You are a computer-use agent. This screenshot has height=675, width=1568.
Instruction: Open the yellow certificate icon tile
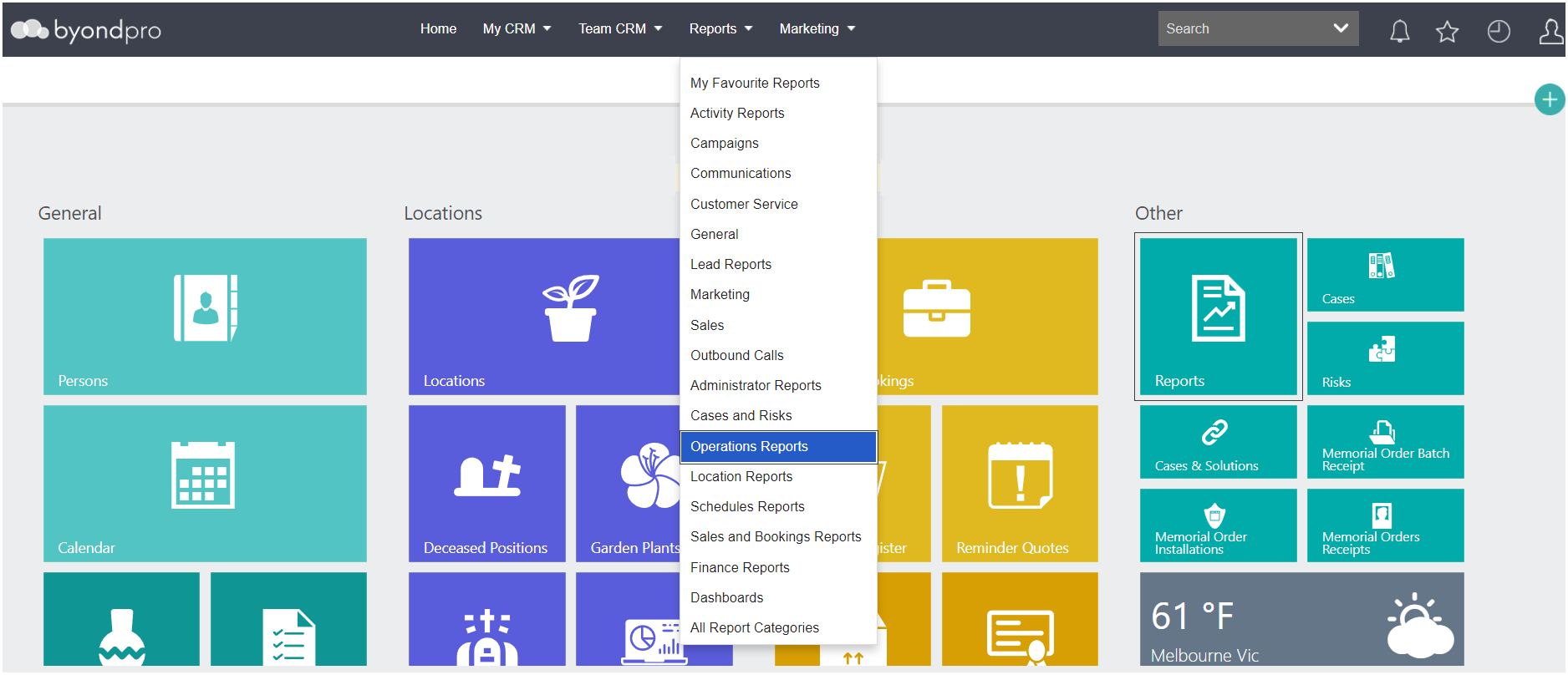pyautogui.click(x=1020, y=619)
